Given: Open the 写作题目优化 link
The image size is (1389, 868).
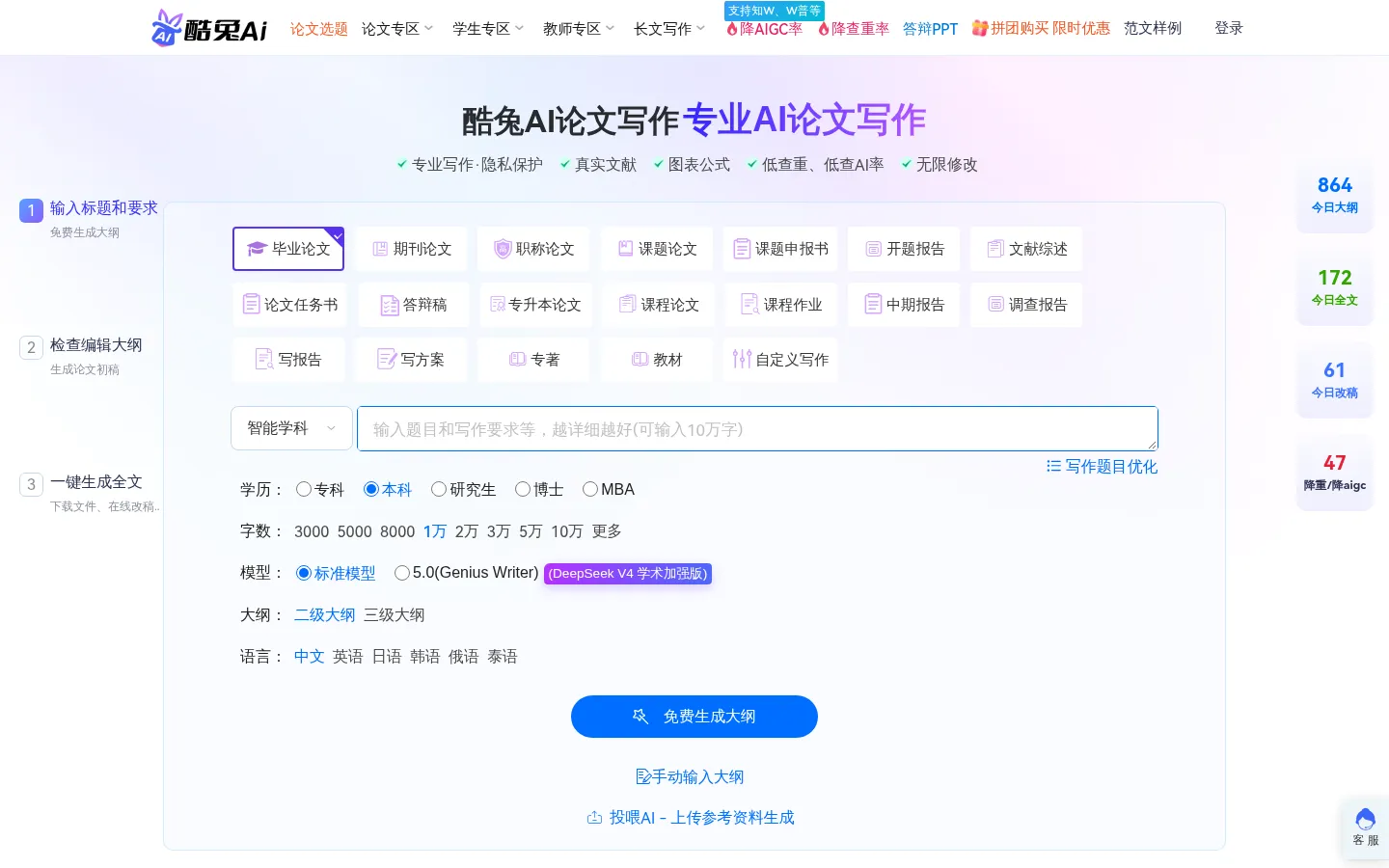Looking at the screenshot, I should (1102, 467).
